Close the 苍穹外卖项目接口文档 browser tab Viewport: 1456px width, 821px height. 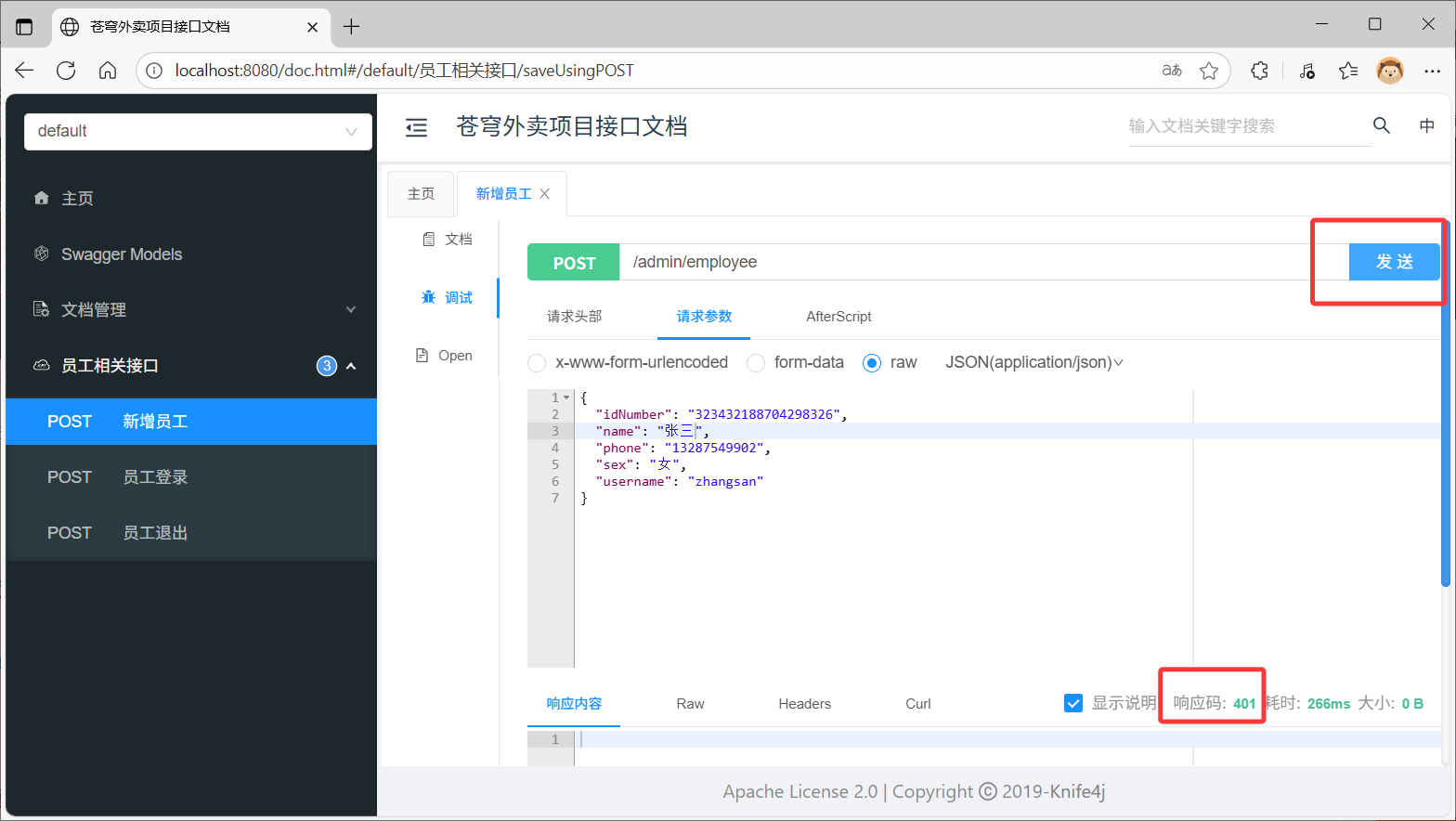point(313,27)
